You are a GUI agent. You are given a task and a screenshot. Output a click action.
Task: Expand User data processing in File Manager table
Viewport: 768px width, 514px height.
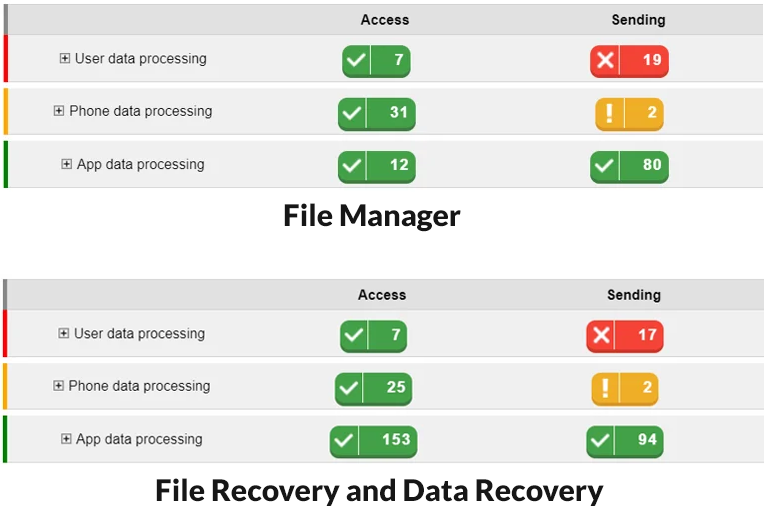click(65, 58)
